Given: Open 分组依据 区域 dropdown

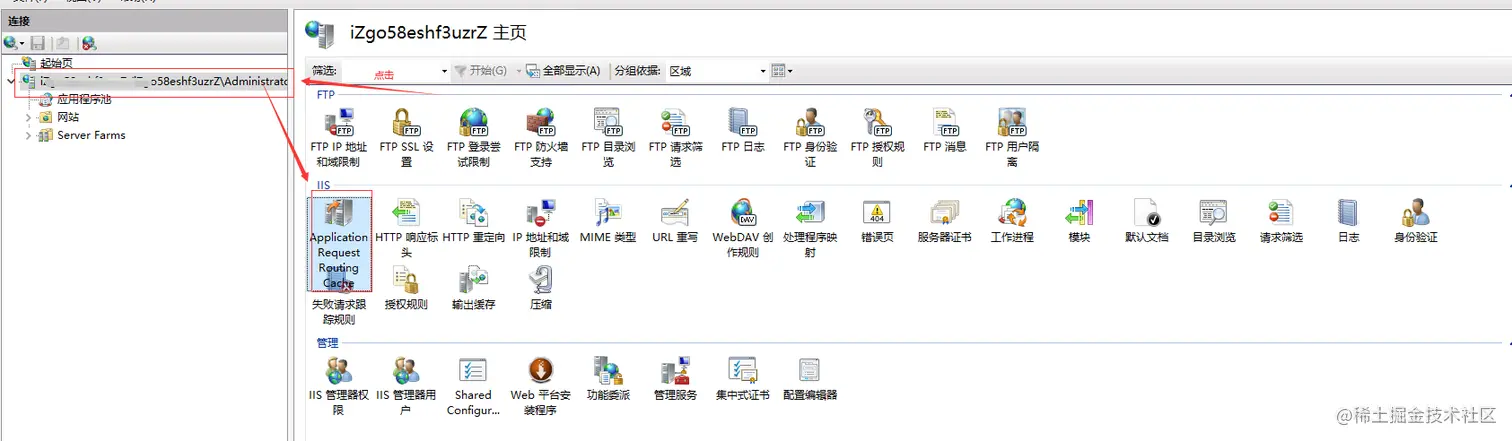Looking at the screenshot, I should point(716,71).
